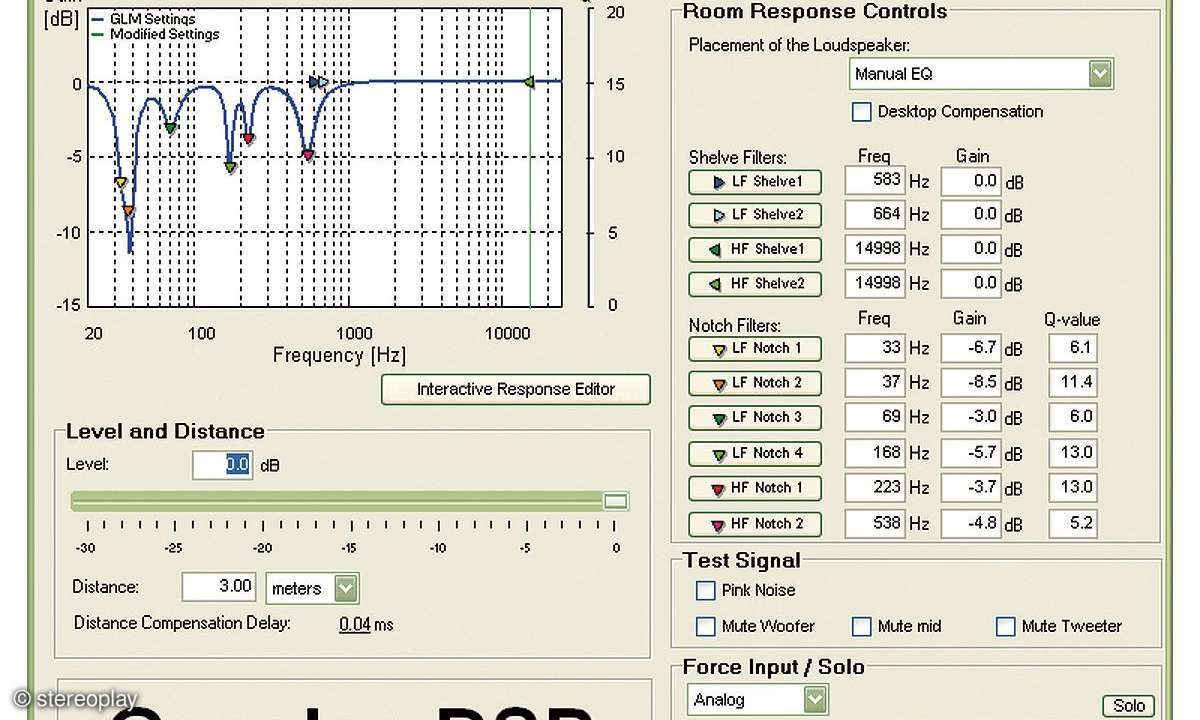This screenshot has width=1200, height=720.
Task: Select the LF Notch 2 filter button
Action: tap(755, 384)
